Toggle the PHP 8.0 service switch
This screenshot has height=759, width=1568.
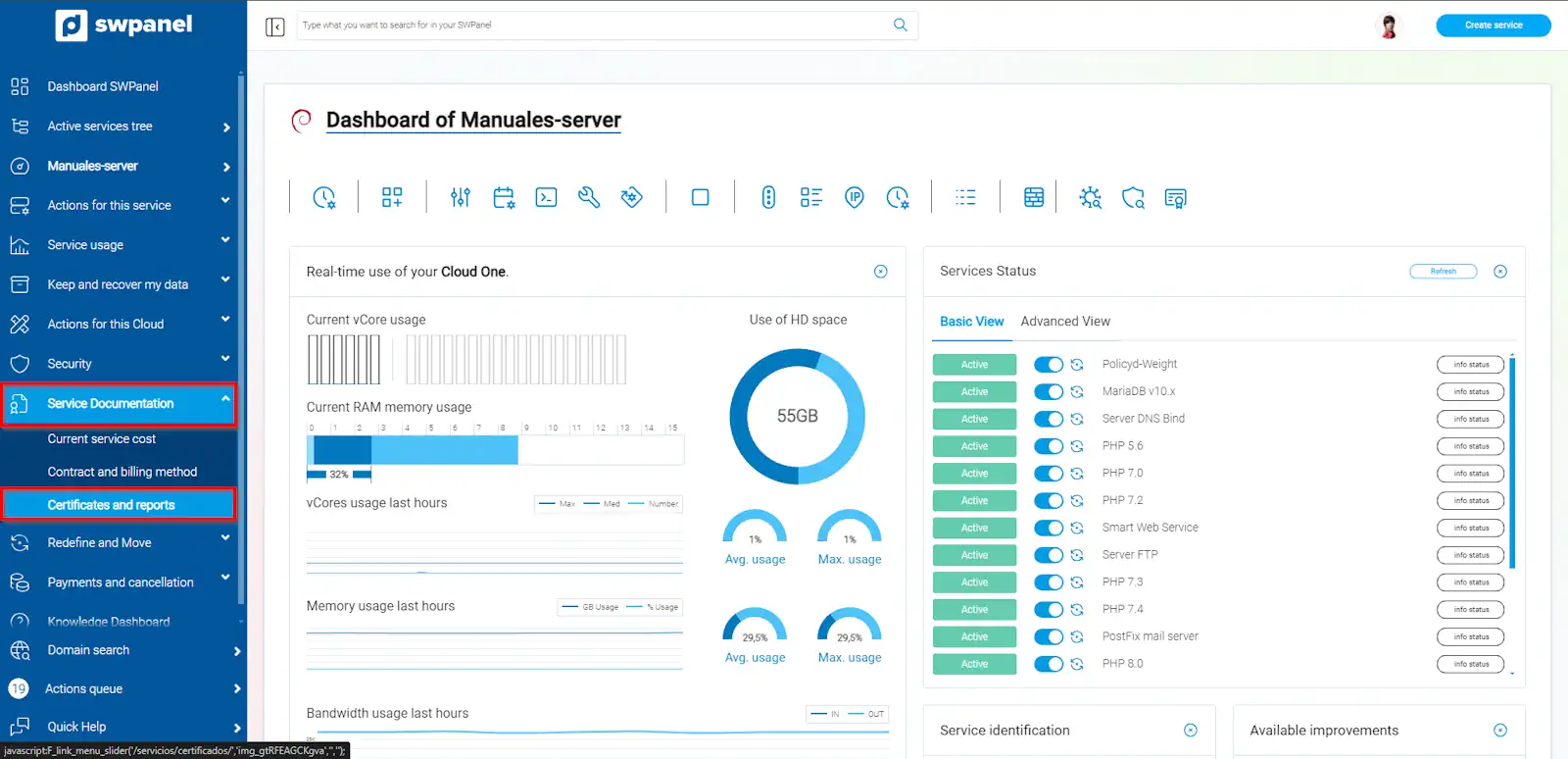pos(1048,664)
